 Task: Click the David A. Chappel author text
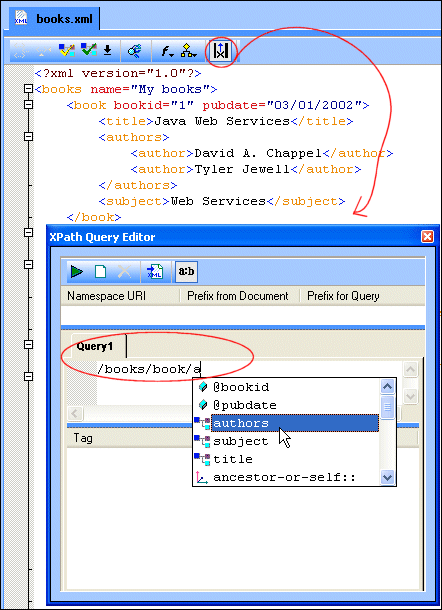click(x=258, y=153)
